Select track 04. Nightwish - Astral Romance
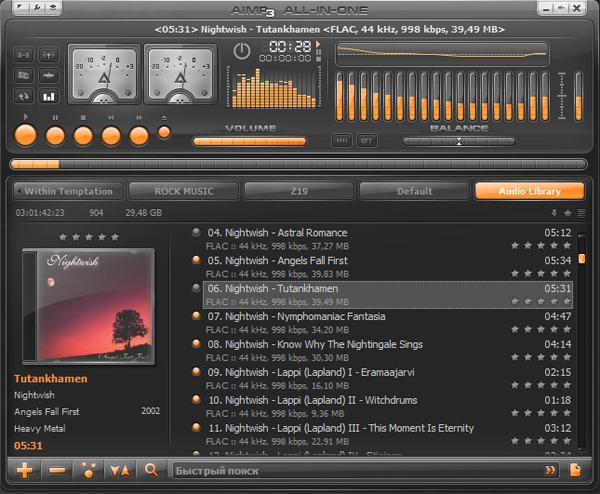600x494 pixels. [388, 239]
